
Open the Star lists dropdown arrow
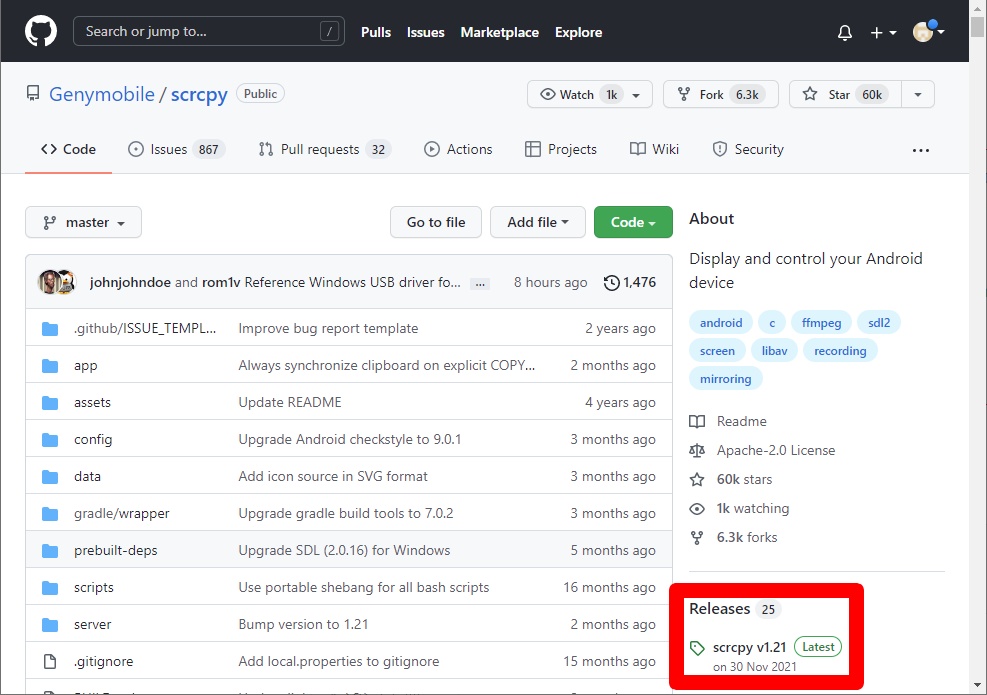(x=918, y=94)
